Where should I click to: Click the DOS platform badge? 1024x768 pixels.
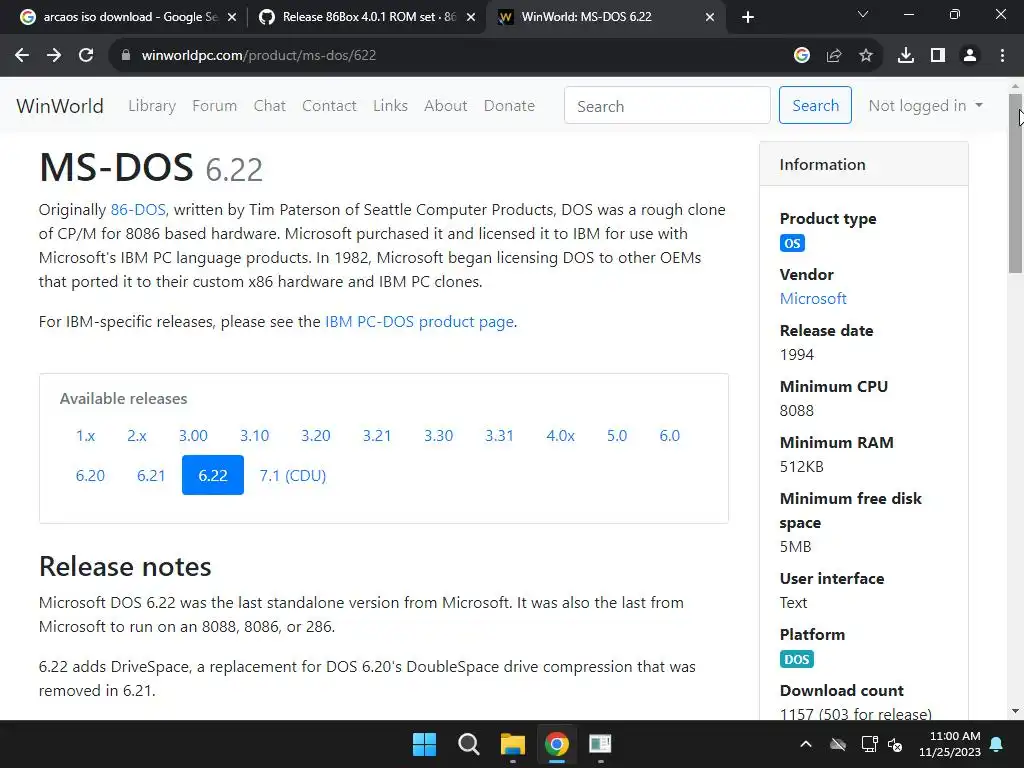[x=797, y=660]
